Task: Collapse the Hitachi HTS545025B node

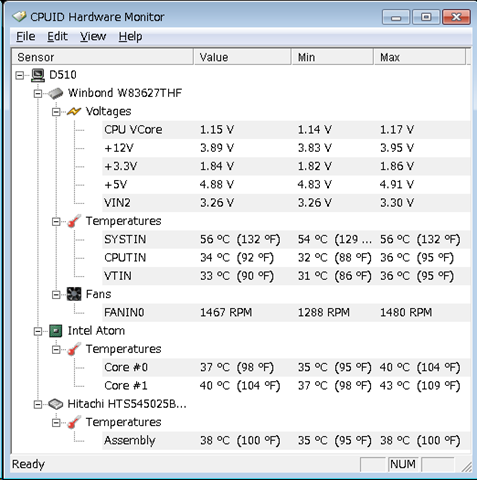Action: pos(38,405)
